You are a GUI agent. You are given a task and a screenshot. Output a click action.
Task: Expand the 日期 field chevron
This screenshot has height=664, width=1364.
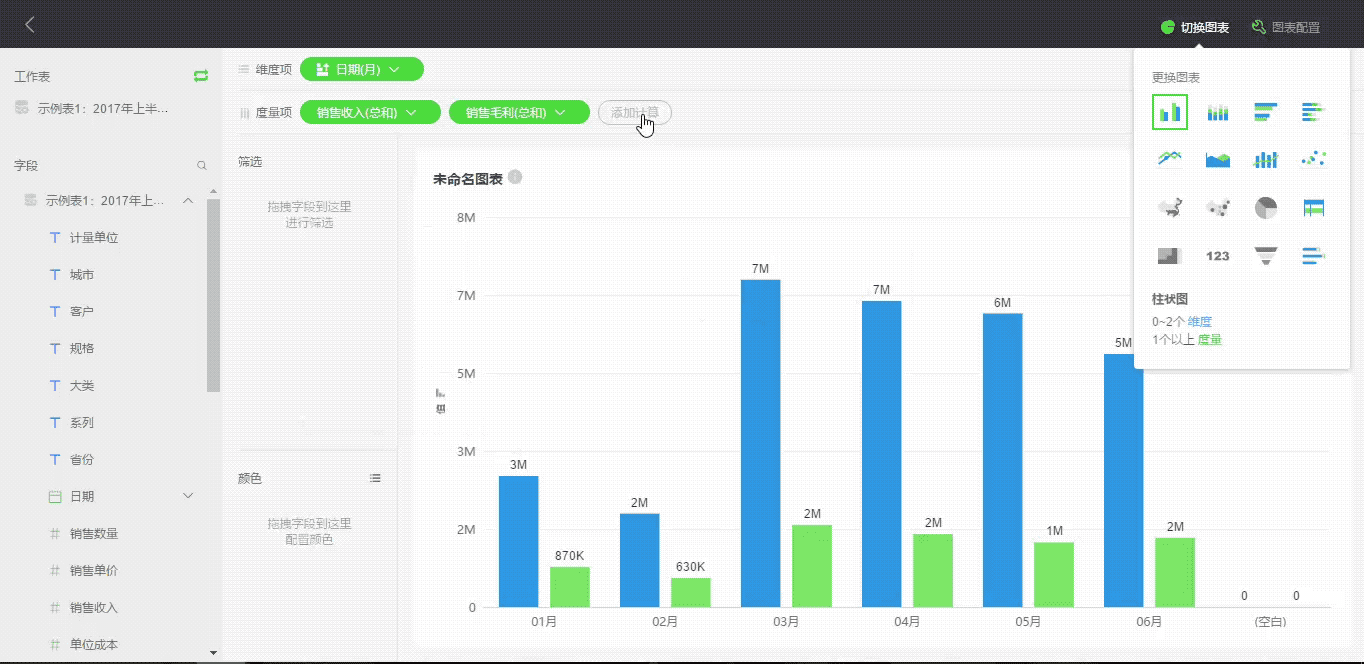click(x=187, y=496)
